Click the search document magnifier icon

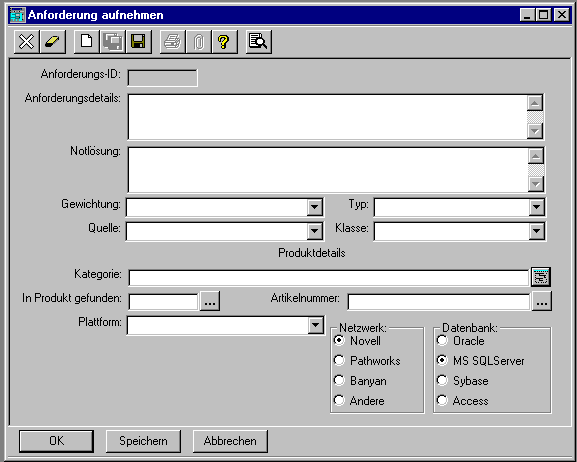pyautogui.click(x=259, y=42)
